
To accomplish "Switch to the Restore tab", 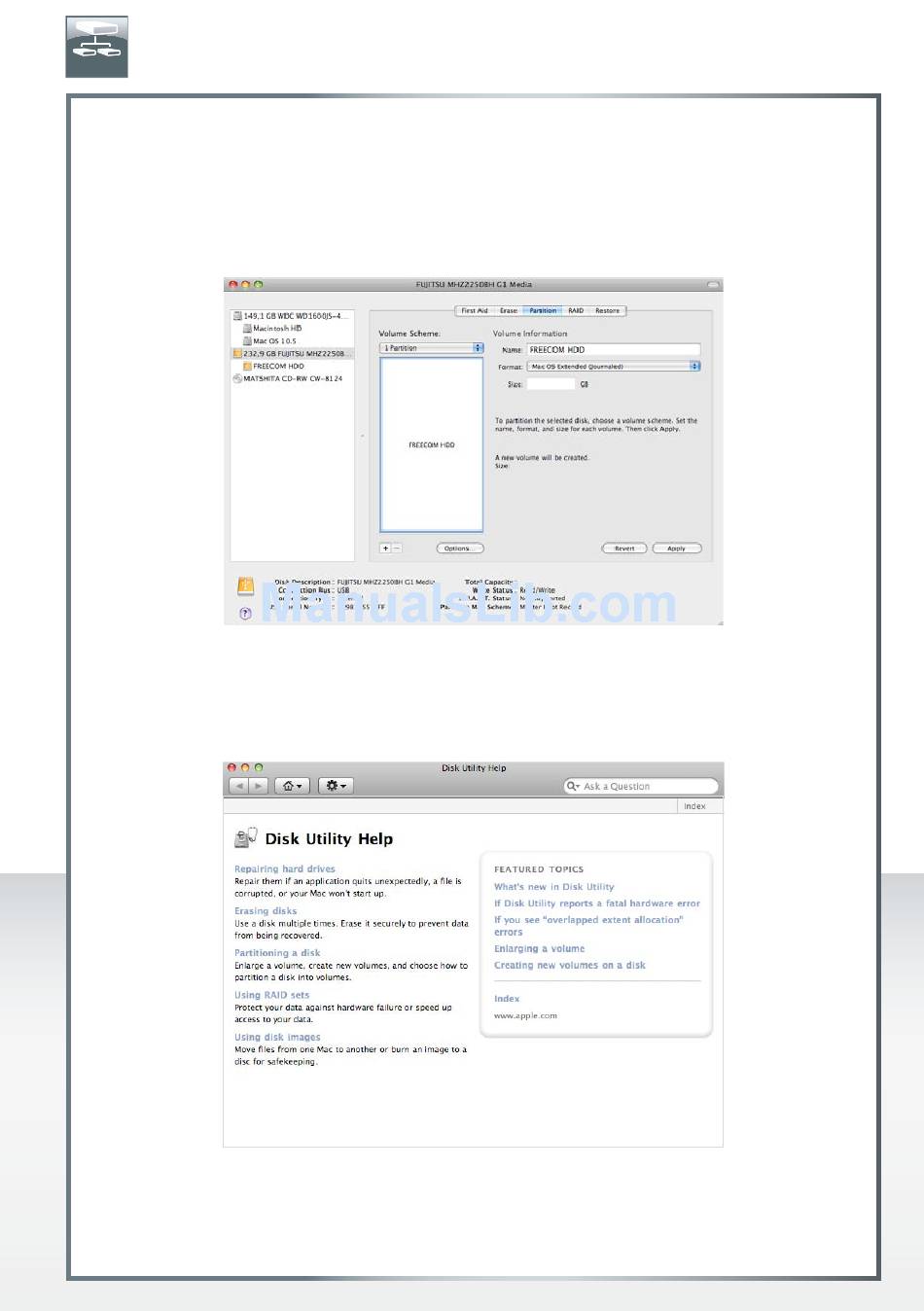I will pyautogui.click(x=608, y=310).
